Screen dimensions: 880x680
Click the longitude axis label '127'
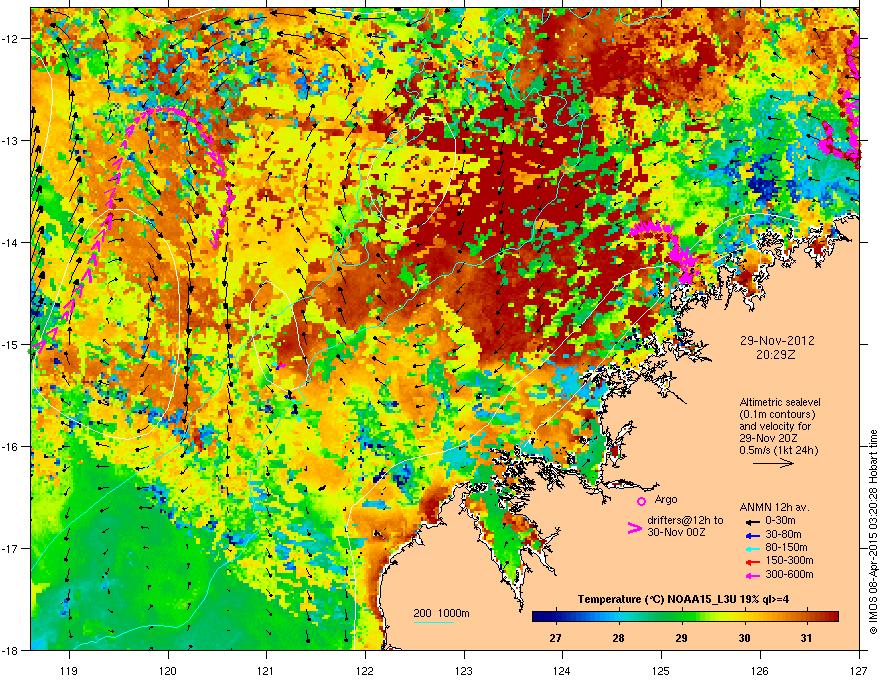tap(859, 670)
